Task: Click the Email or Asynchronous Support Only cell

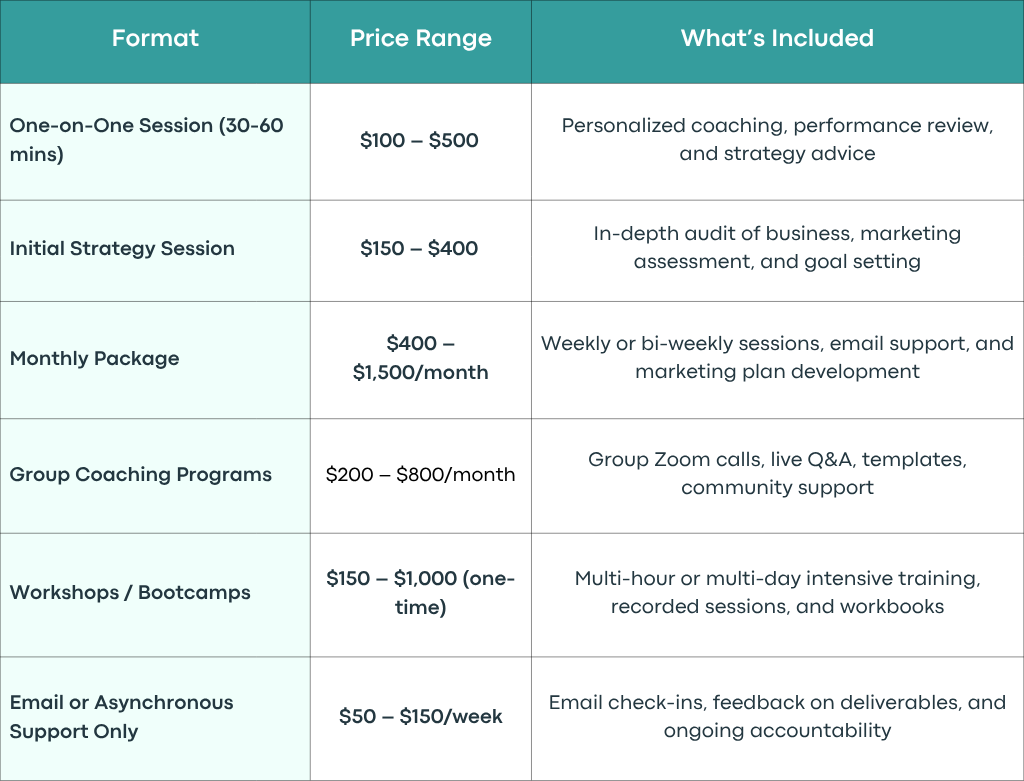Action: coord(155,718)
